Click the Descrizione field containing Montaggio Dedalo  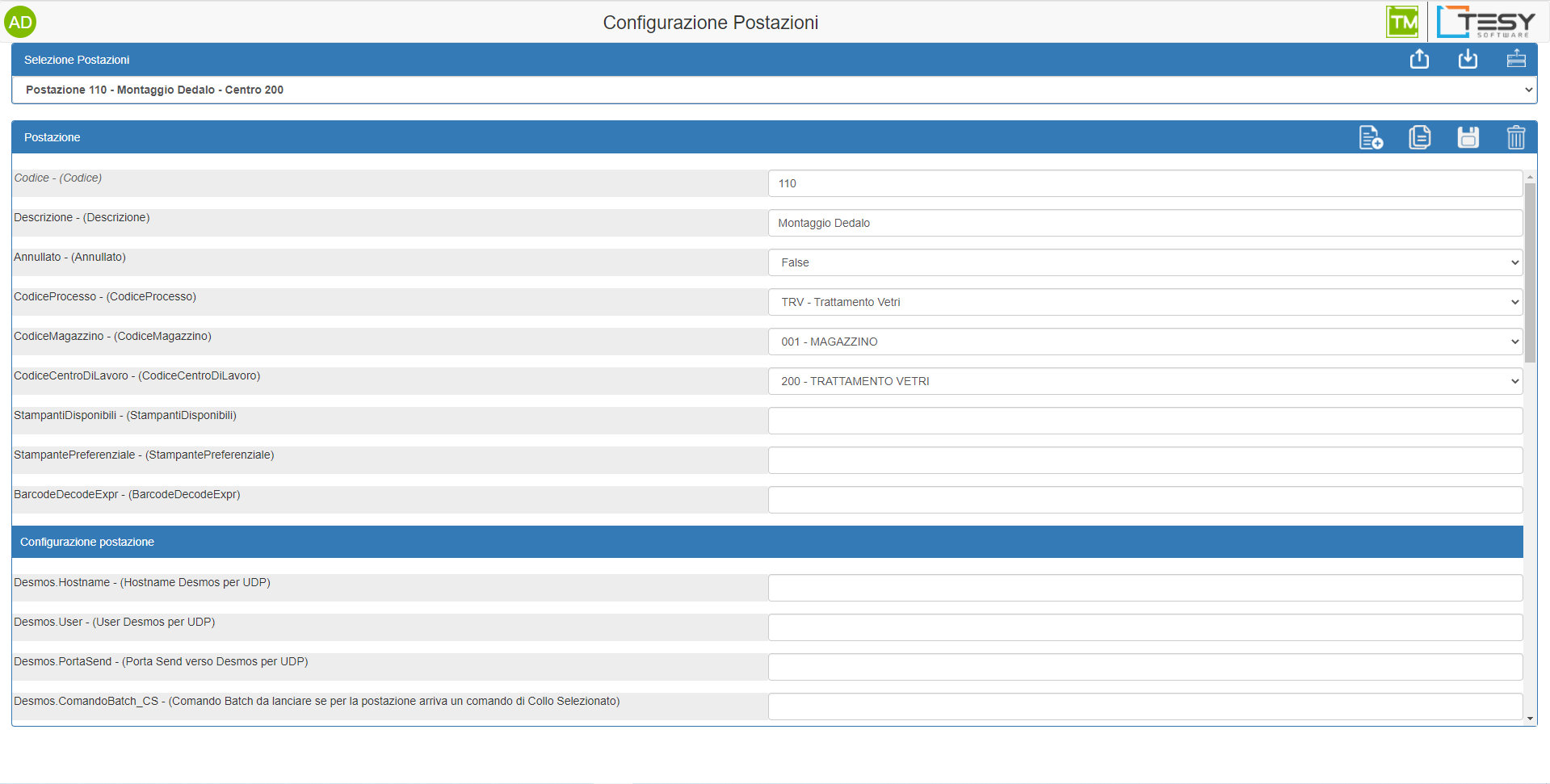click(x=1145, y=223)
